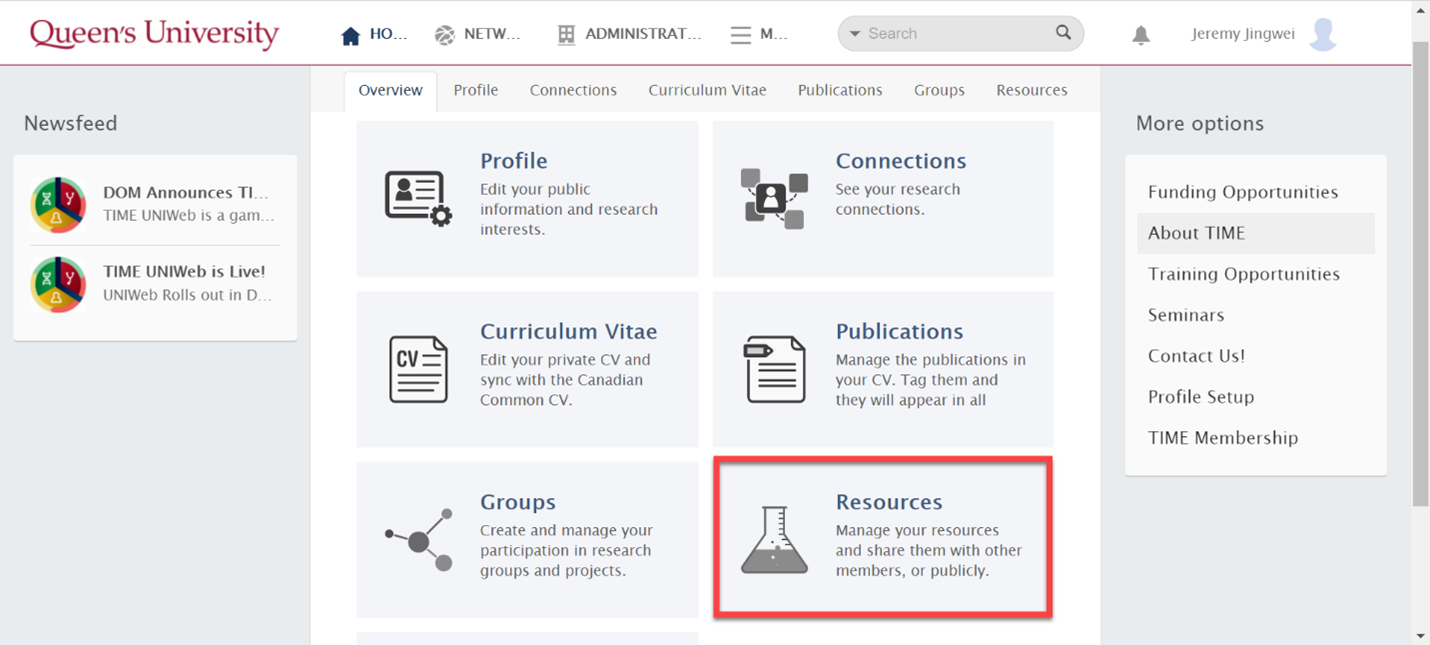This screenshot has height=645, width=1430.
Task: Switch to the Publications tab
Action: (x=839, y=90)
